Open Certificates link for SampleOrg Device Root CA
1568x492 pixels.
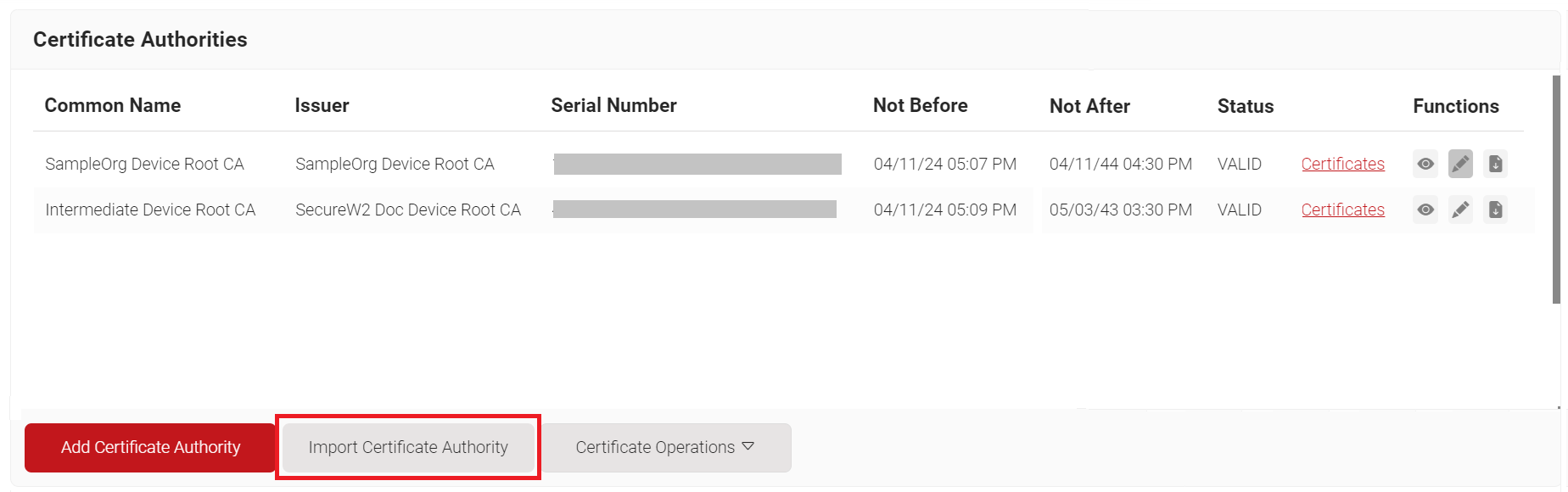(x=1342, y=164)
